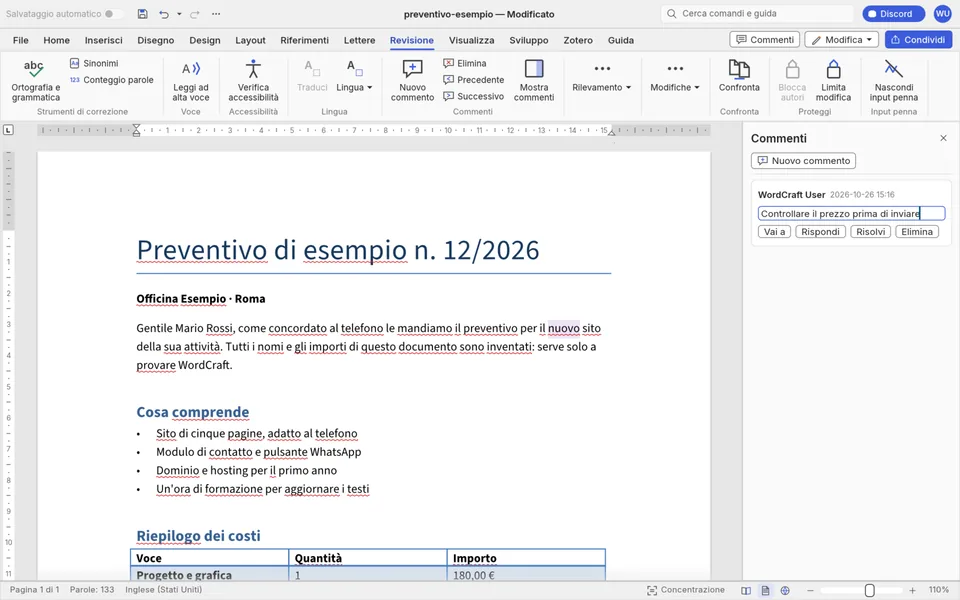Open the Lingua dropdown
The width and height of the screenshot is (960, 600).
click(354, 76)
